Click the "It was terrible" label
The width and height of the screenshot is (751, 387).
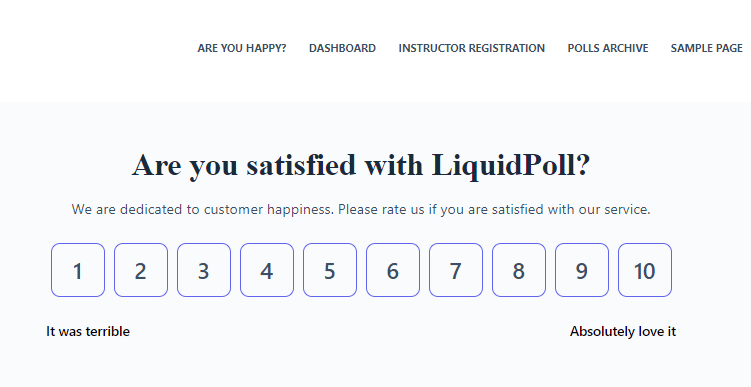click(x=88, y=331)
